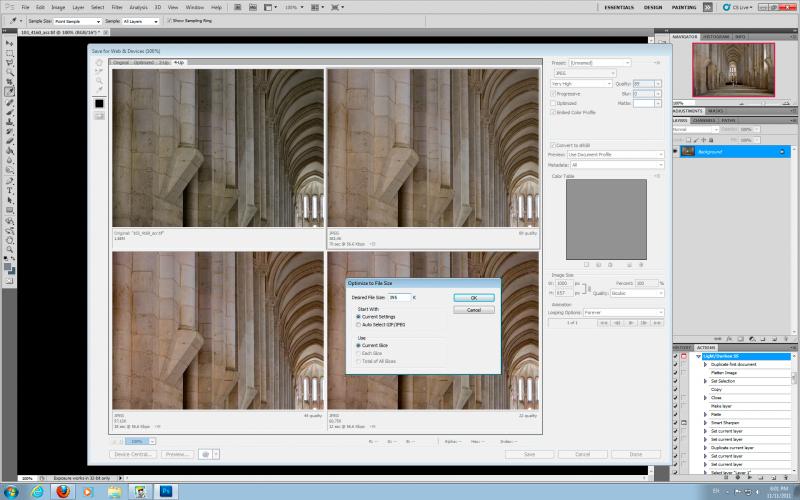
Task: Select the Eyedropper tool in Save for Web dialog
Action: point(99,90)
